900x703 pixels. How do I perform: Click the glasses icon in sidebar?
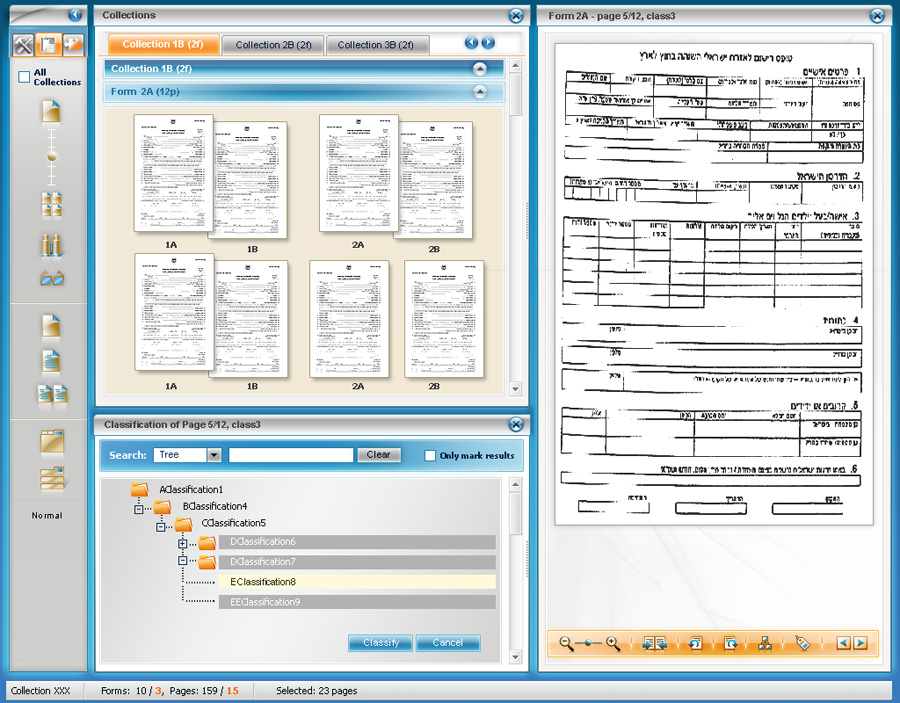pyautogui.click(x=52, y=279)
